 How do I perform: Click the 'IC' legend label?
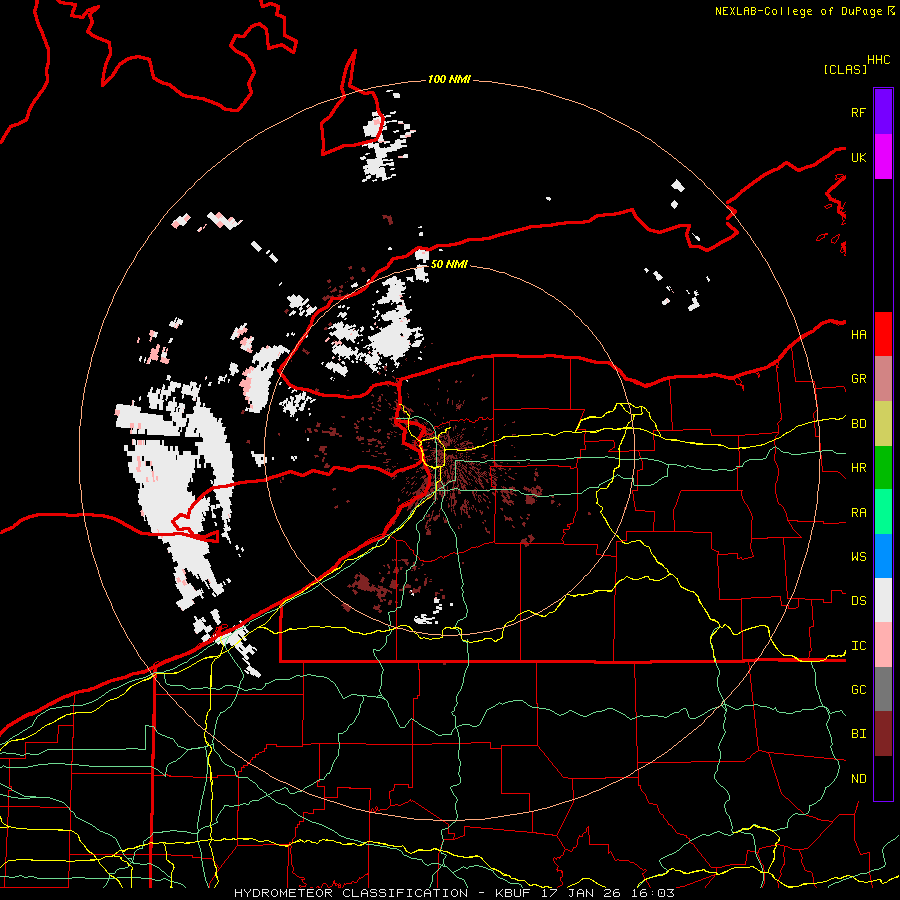858,646
